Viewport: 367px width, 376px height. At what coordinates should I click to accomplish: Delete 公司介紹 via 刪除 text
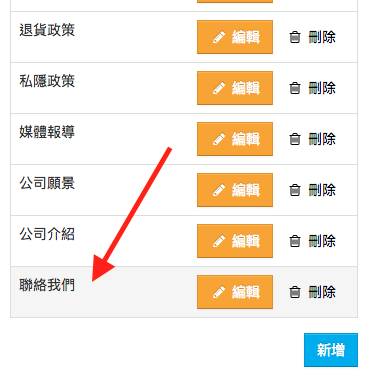(322, 241)
